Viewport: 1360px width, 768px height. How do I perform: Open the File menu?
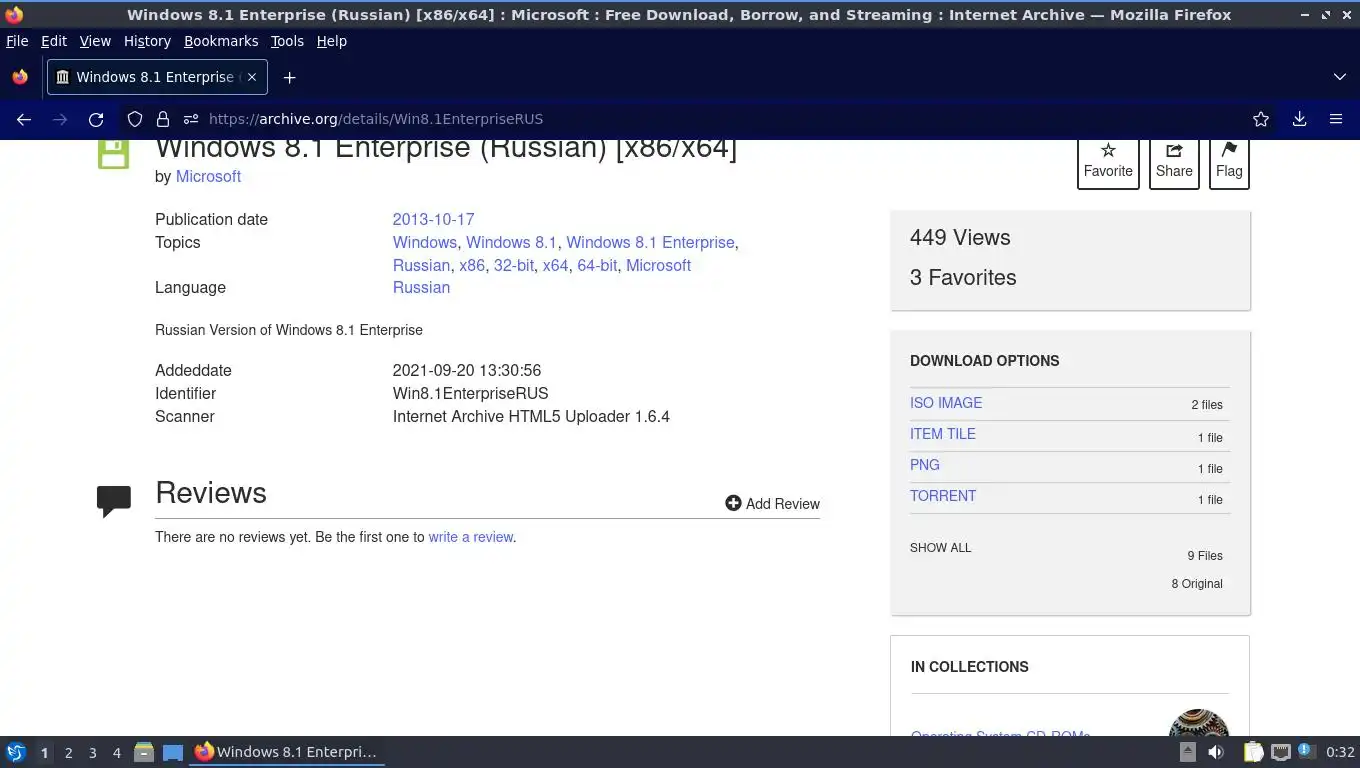(17, 41)
